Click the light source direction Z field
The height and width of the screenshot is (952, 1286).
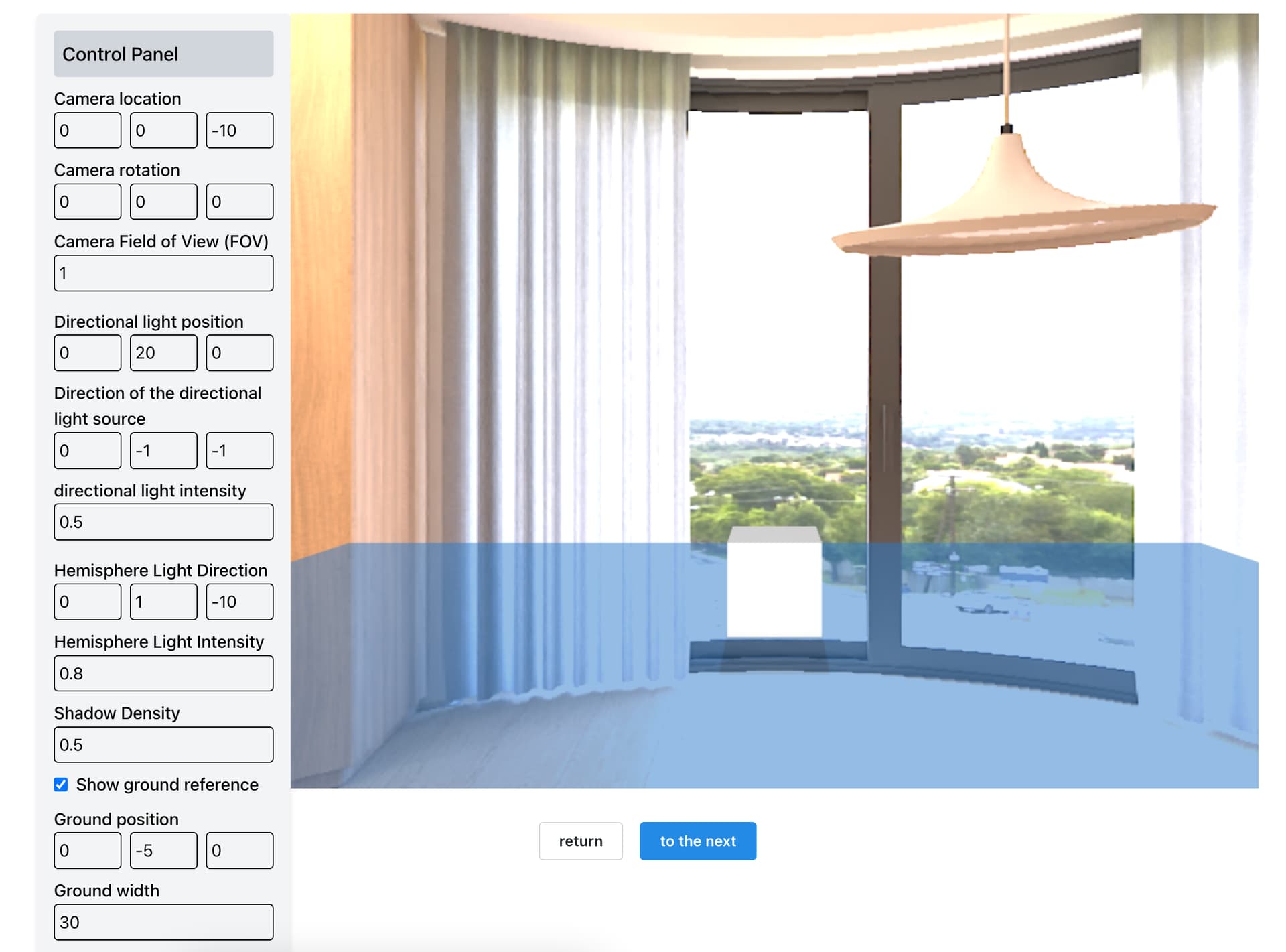pos(240,450)
